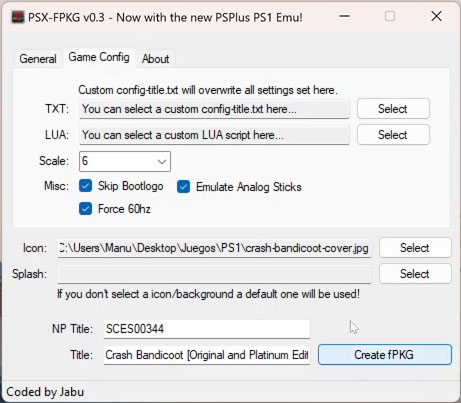Screen dimensions: 461x403
Task: Toggle the Skip Bootlogo checkbox
Action: tap(86, 186)
